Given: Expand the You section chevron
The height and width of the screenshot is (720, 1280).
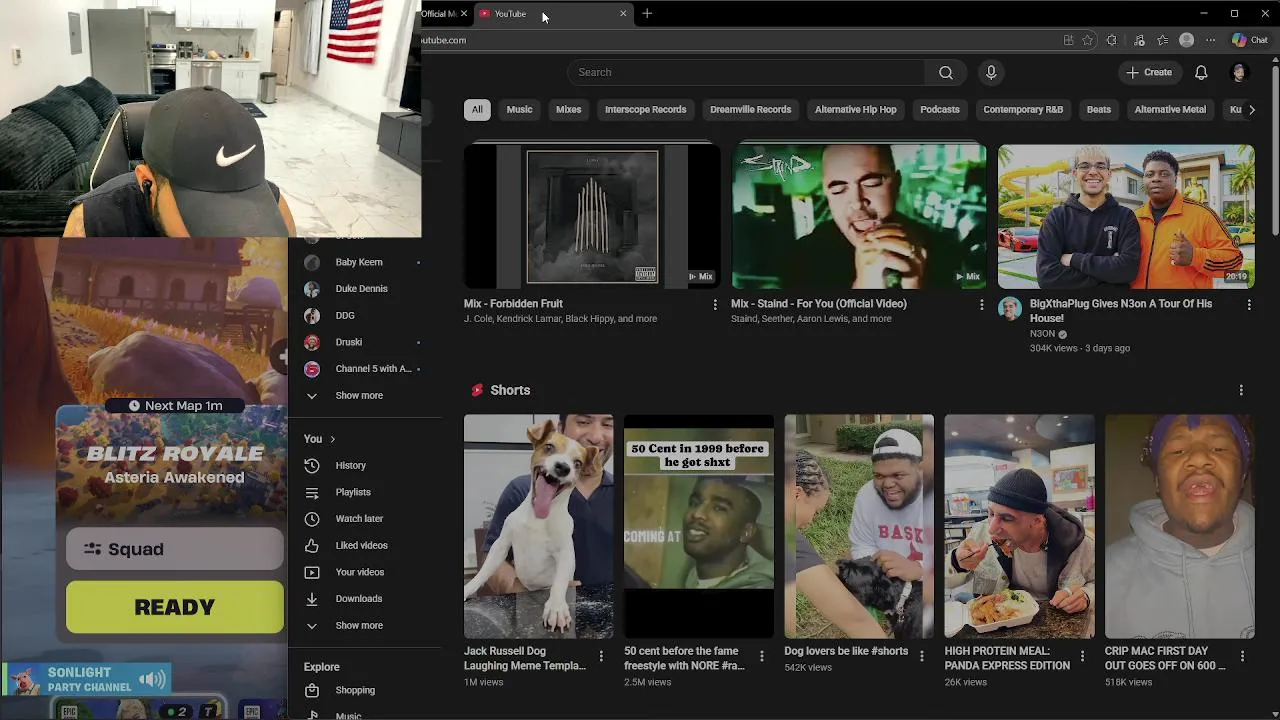Looking at the screenshot, I should 332,439.
